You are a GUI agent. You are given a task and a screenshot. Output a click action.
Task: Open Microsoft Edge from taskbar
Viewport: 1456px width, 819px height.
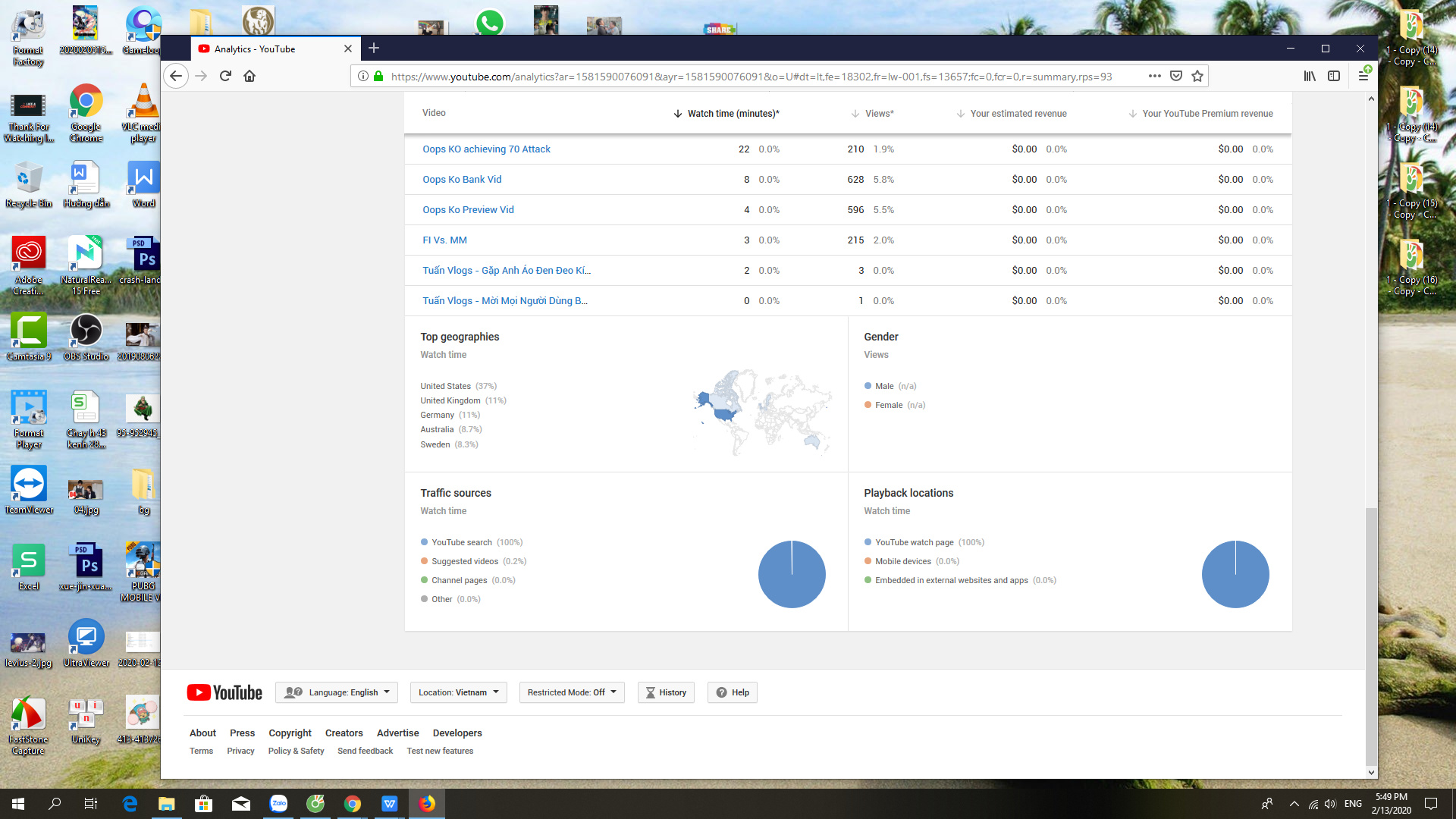pyautogui.click(x=130, y=804)
